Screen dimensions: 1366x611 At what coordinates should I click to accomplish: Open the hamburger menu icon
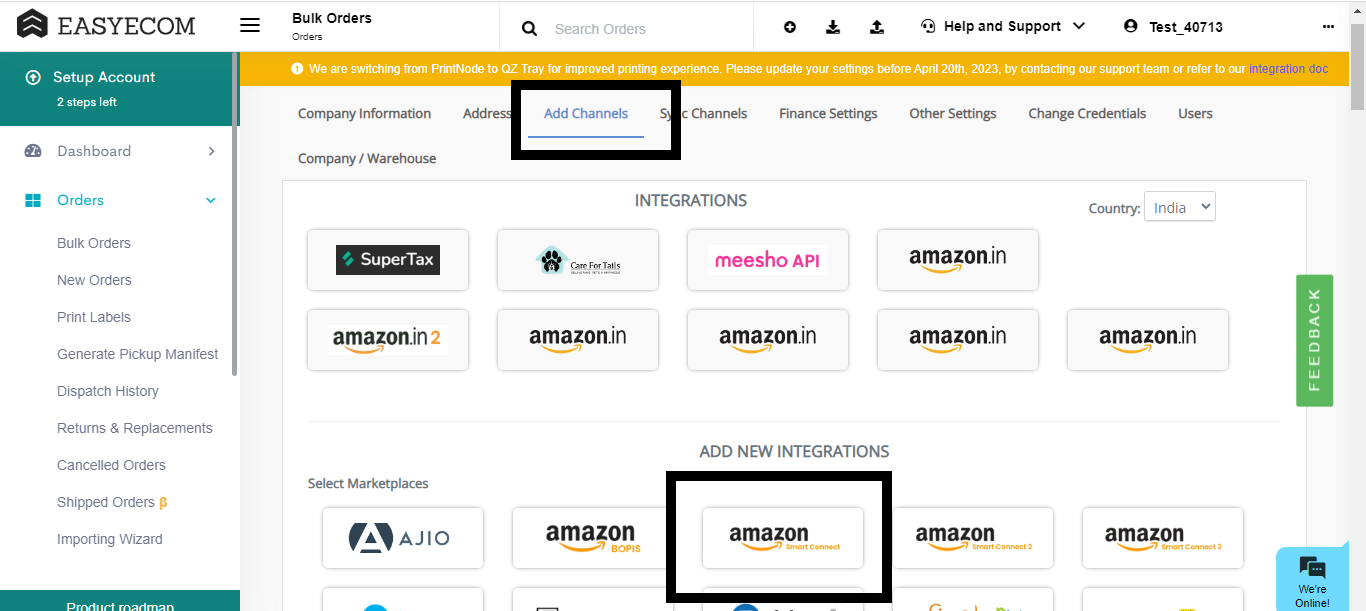point(250,26)
